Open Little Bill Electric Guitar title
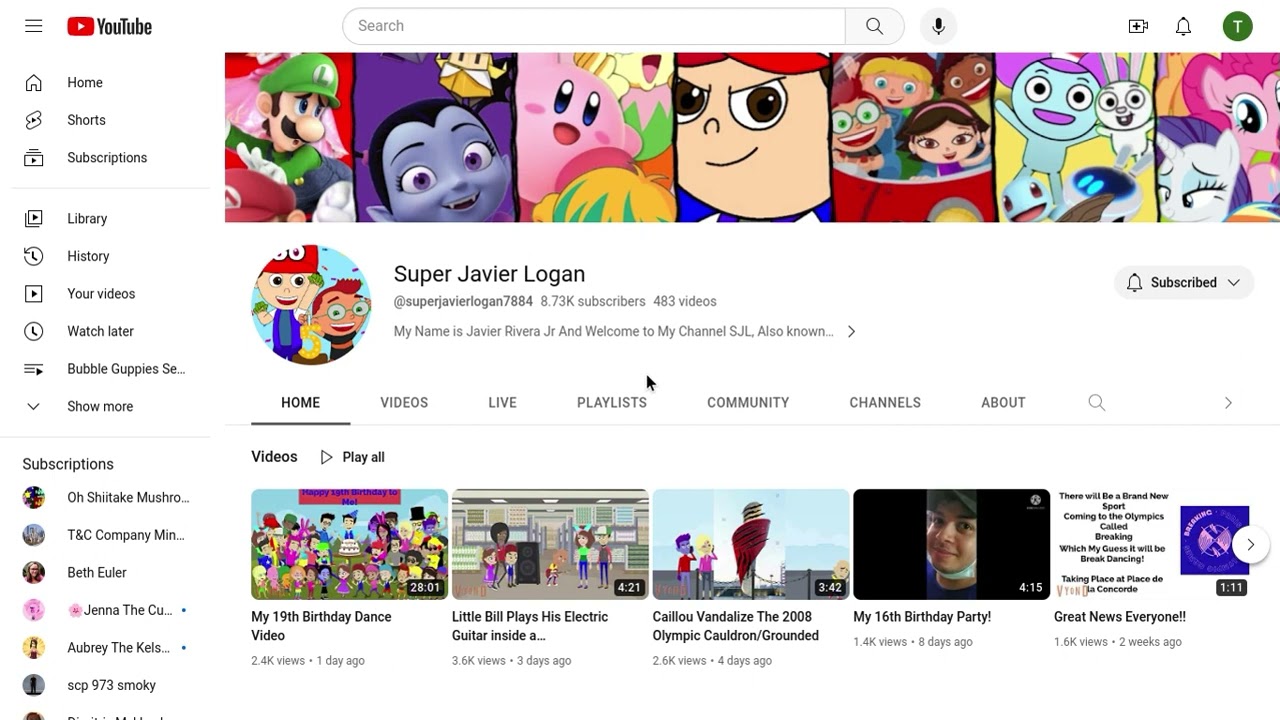The image size is (1280, 720). 530,626
